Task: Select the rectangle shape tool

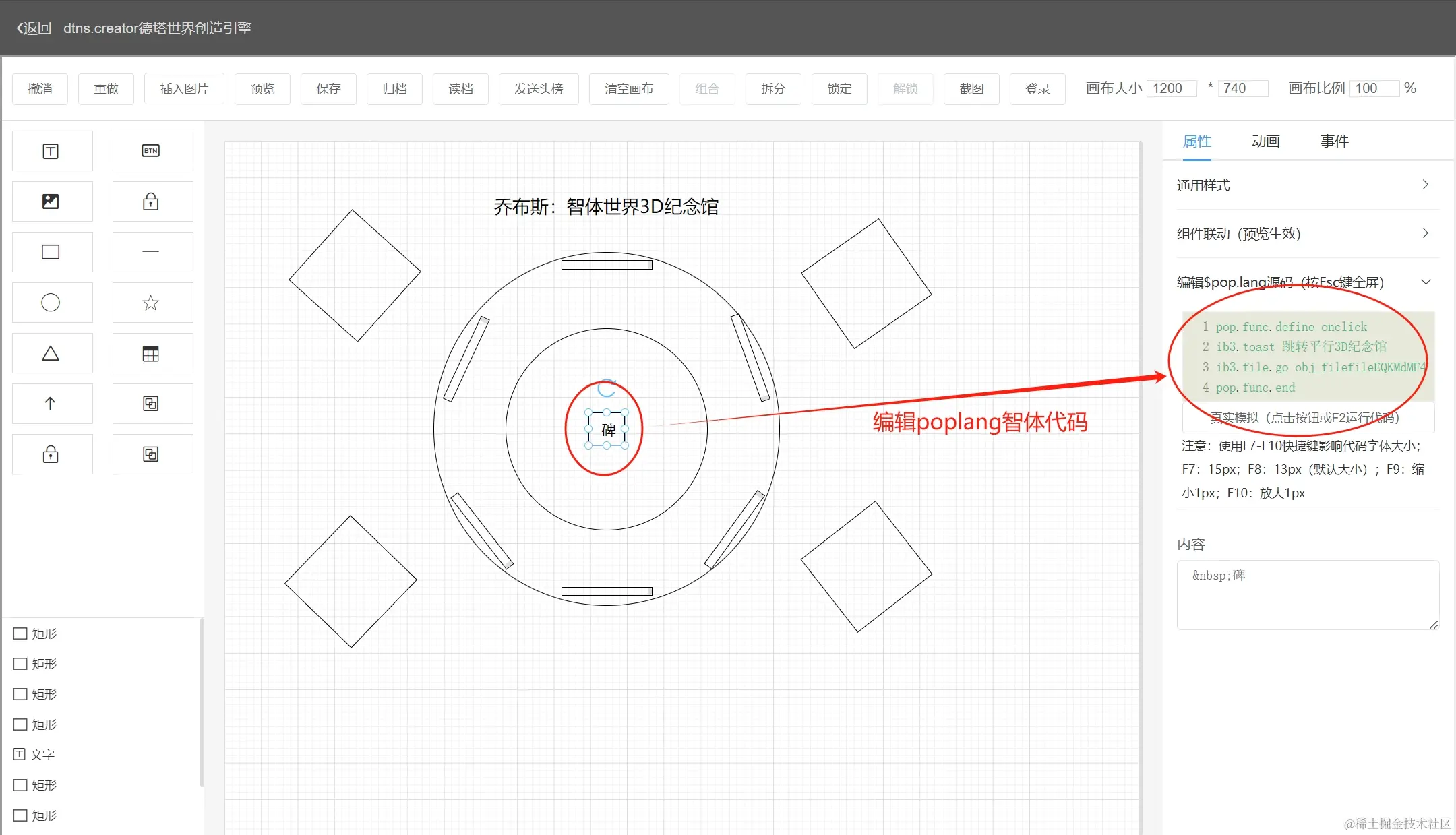Action: point(51,252)
